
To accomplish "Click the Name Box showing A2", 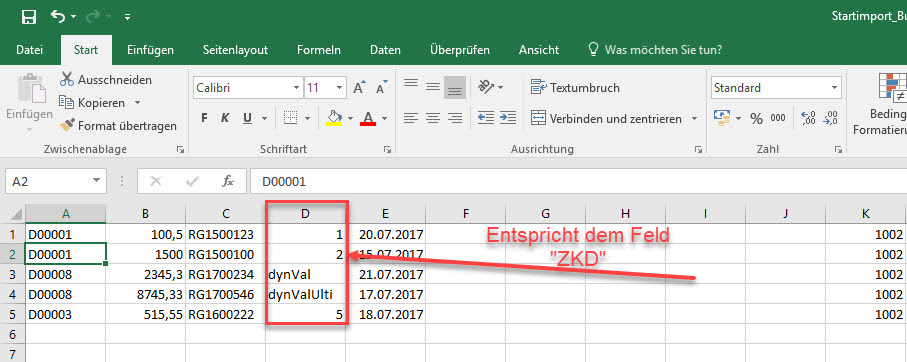I will (x=55, y=182).
